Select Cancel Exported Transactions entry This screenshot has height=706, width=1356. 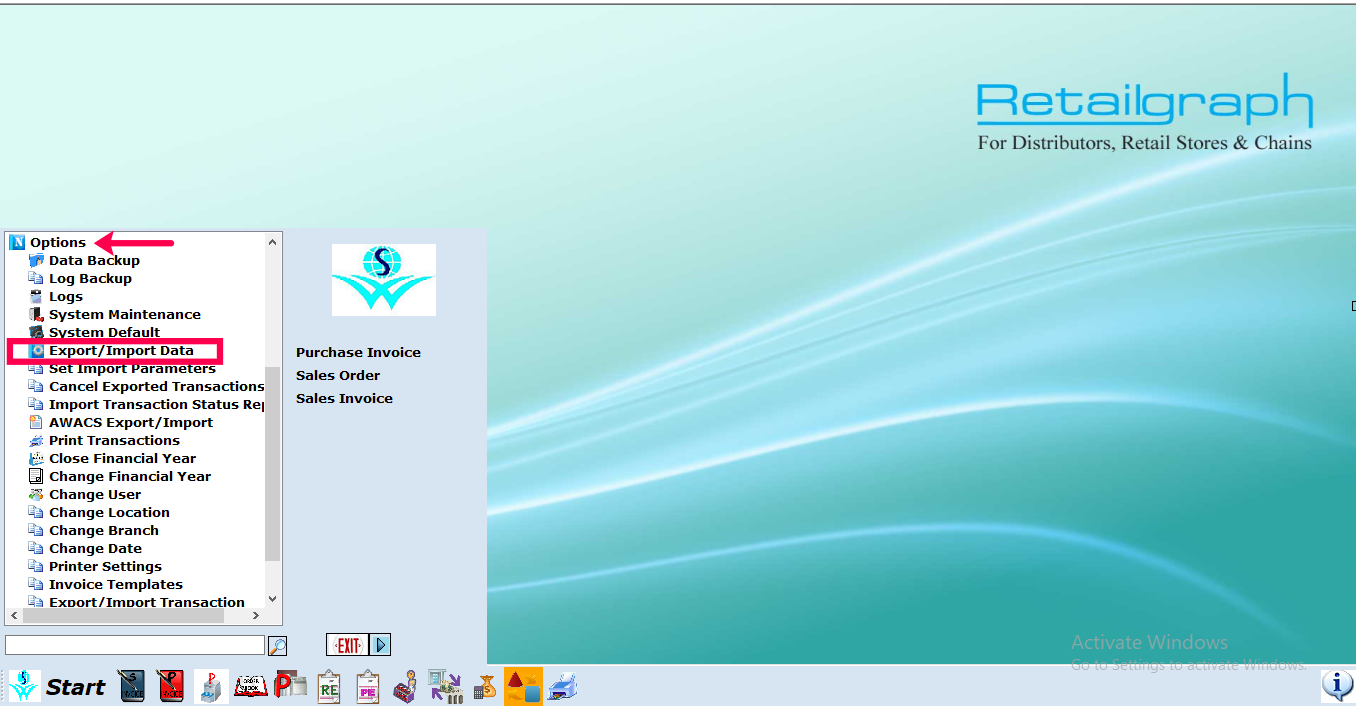[156, 386]
